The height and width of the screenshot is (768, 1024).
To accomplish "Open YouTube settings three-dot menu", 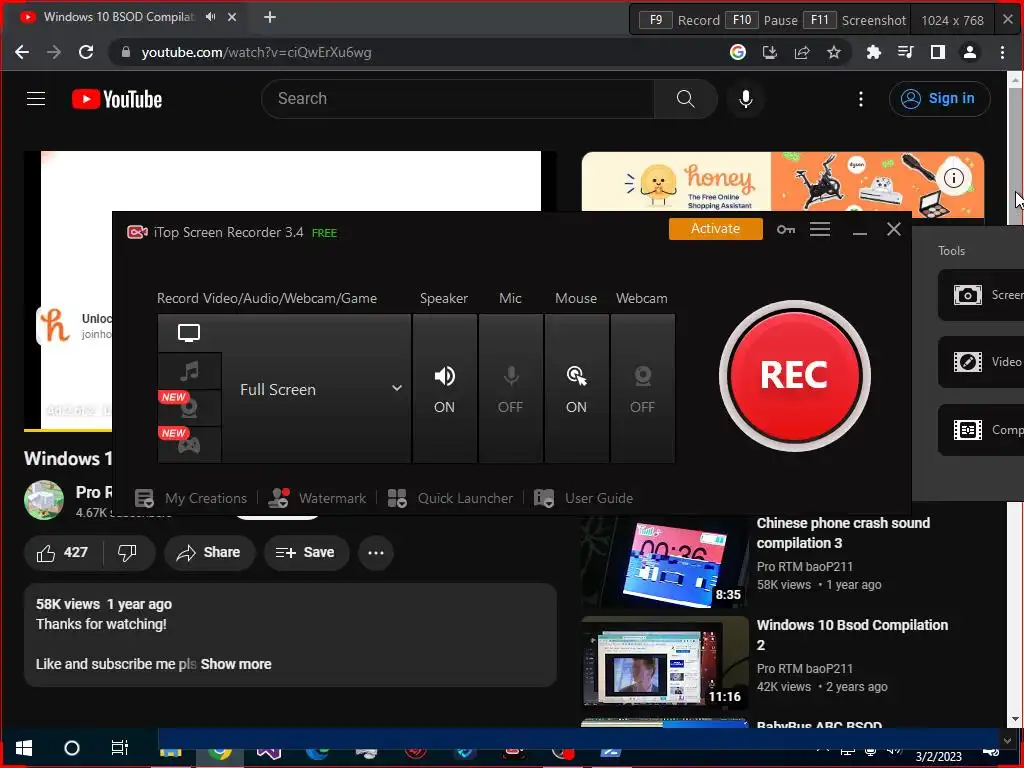I will click(x=861, y=99).
